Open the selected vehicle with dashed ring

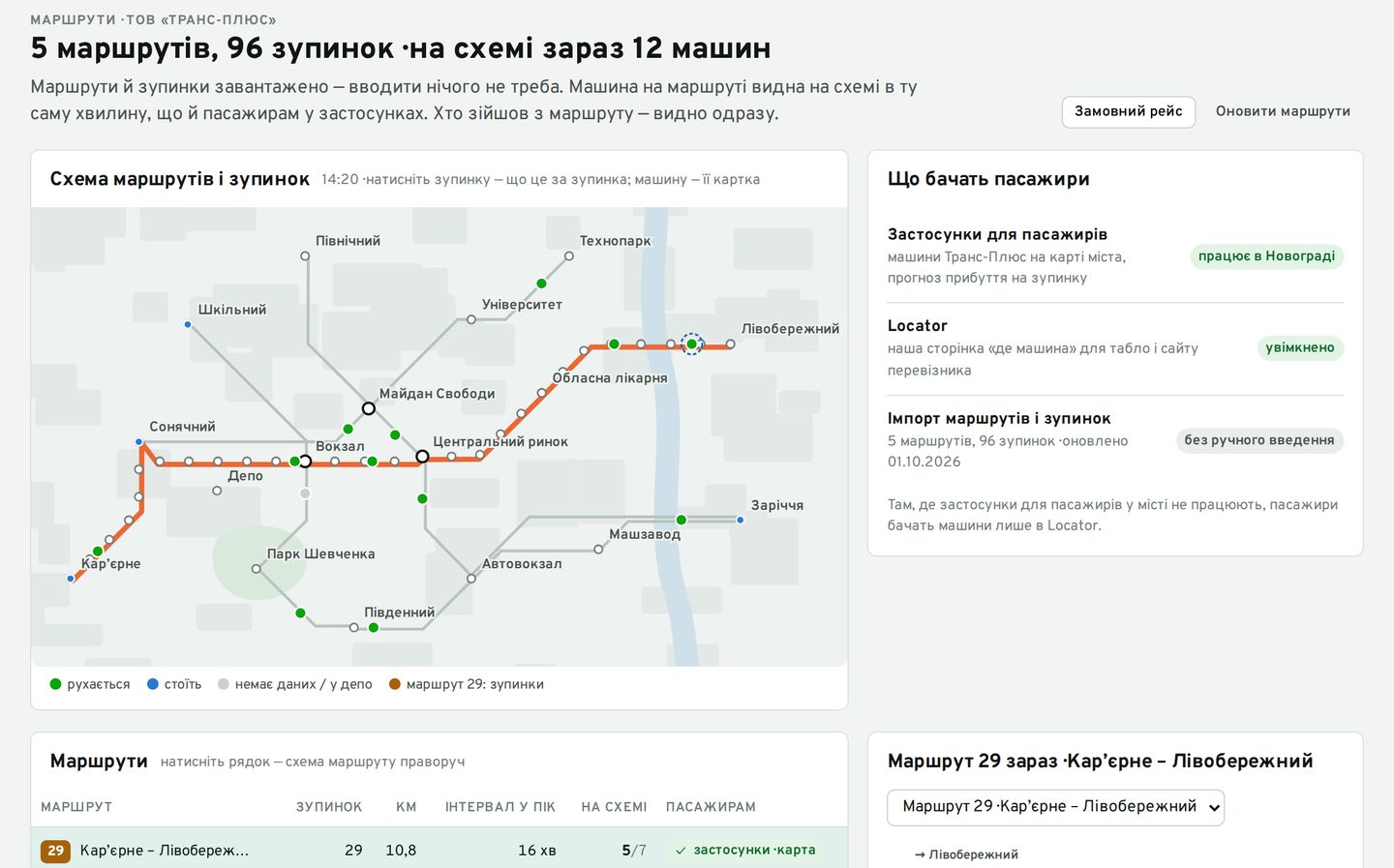click(692, 344)
